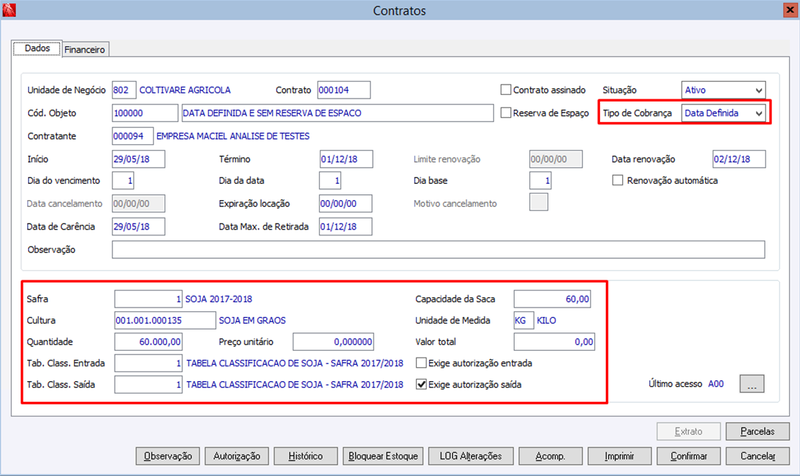
Task: Click the Confirmar button
Action: (688, 456)
